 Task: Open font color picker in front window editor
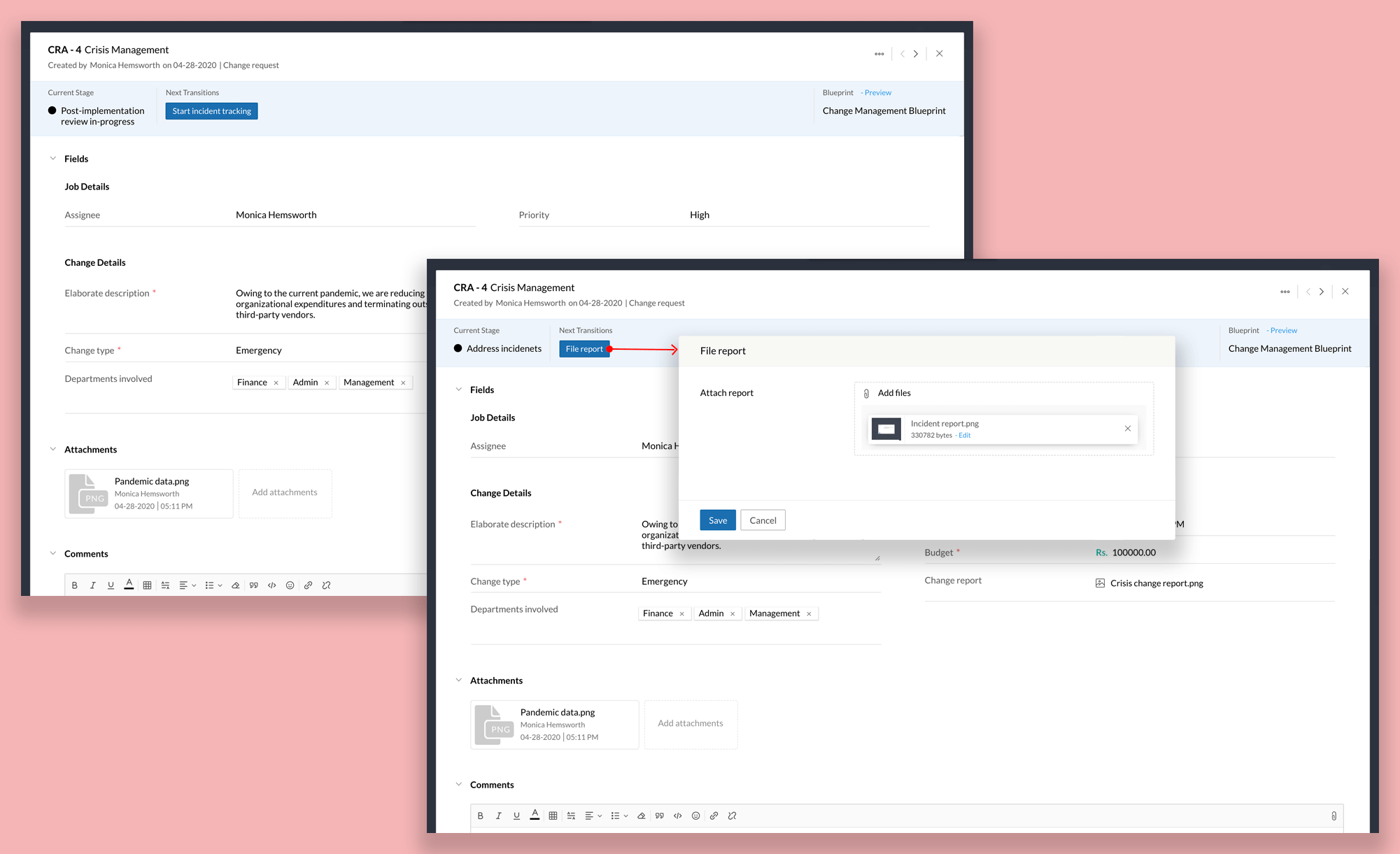(535, 815)
